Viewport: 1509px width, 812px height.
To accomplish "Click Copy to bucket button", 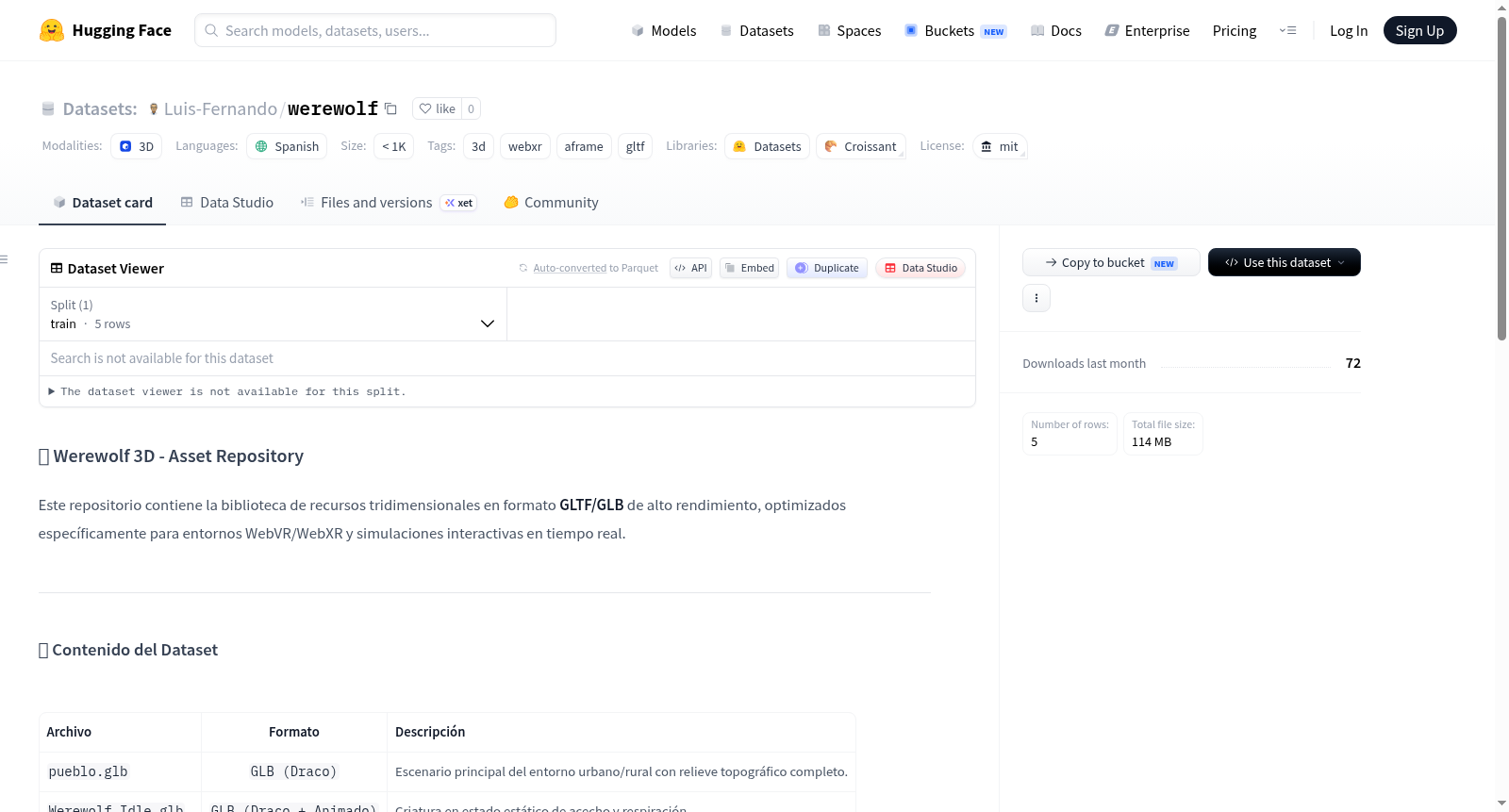I will pyautogui.click(x=1111, y=262).
